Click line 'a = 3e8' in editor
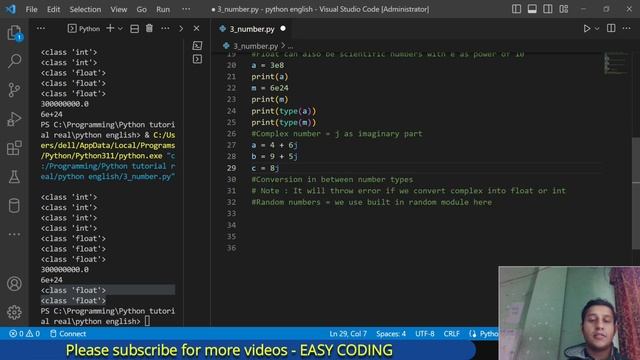 point(268,65)
